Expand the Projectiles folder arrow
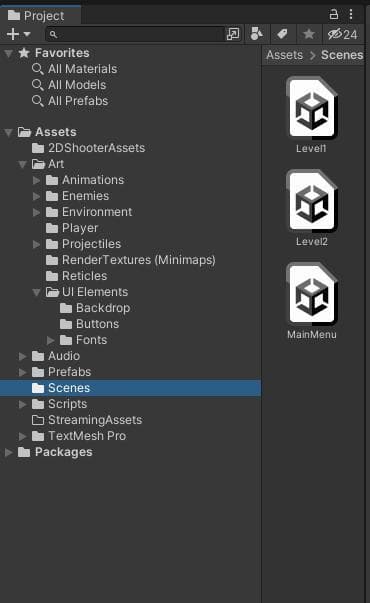370x603 pixels. (x=37, y=244)
